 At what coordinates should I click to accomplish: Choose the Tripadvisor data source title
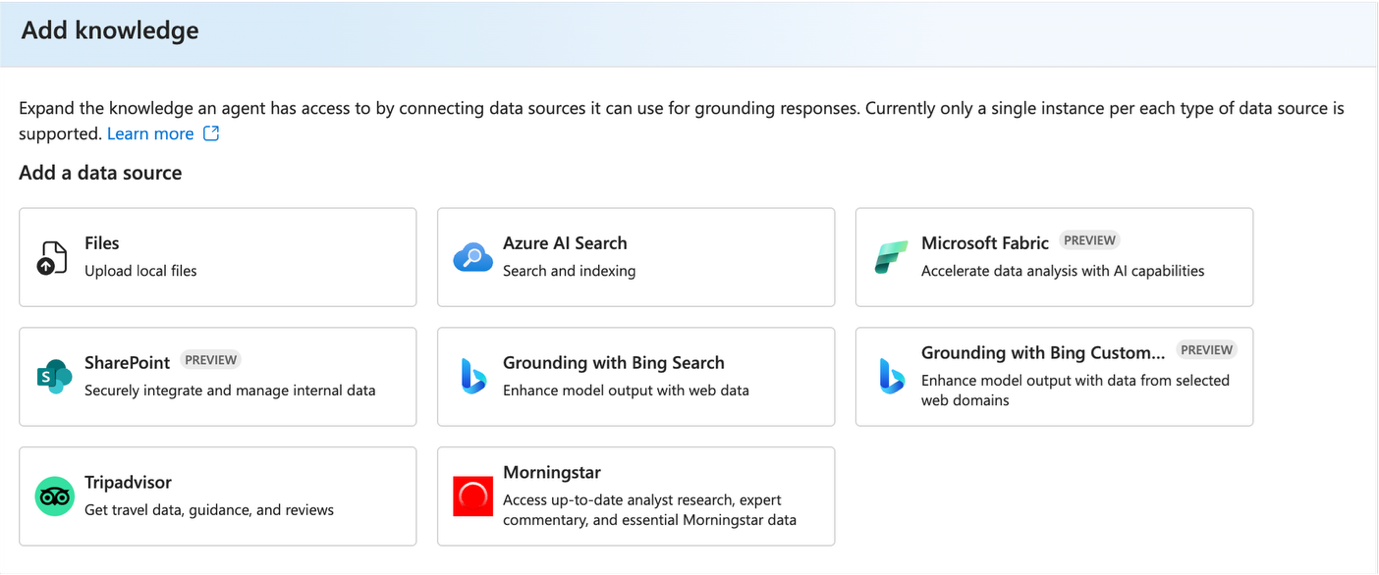tap(128, 482)
